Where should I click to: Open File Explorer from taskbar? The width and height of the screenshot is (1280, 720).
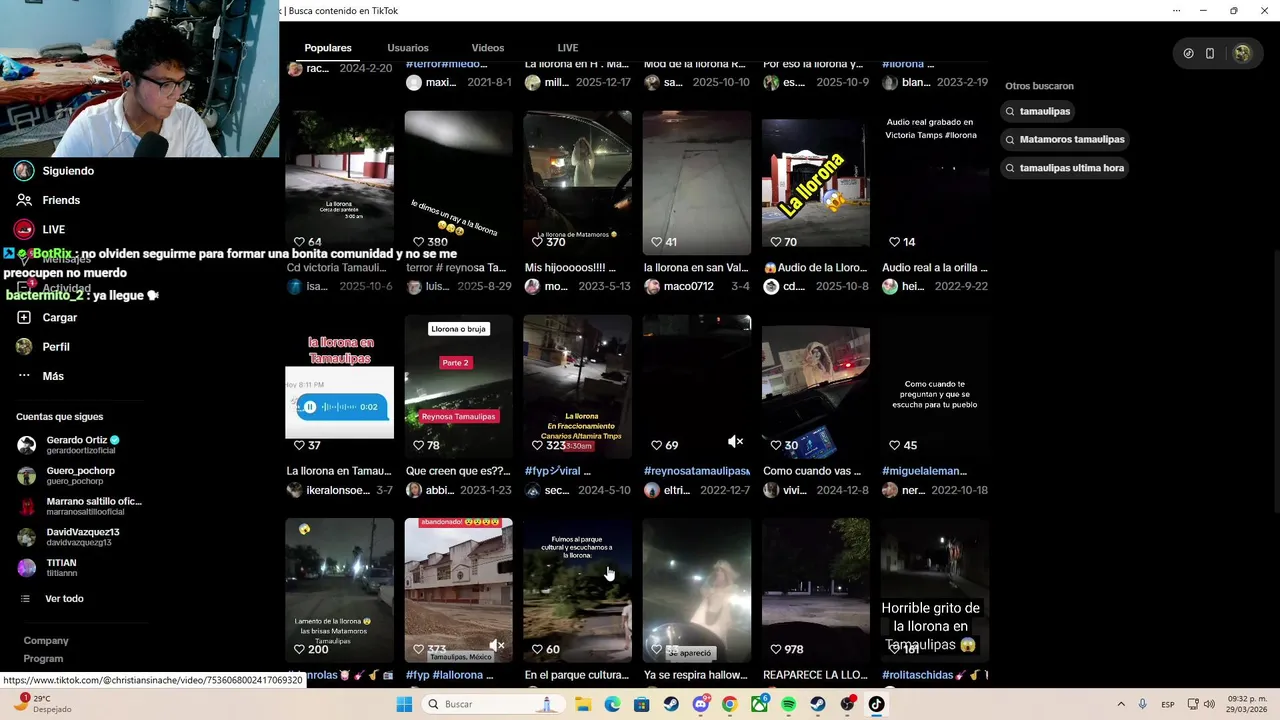583,704
